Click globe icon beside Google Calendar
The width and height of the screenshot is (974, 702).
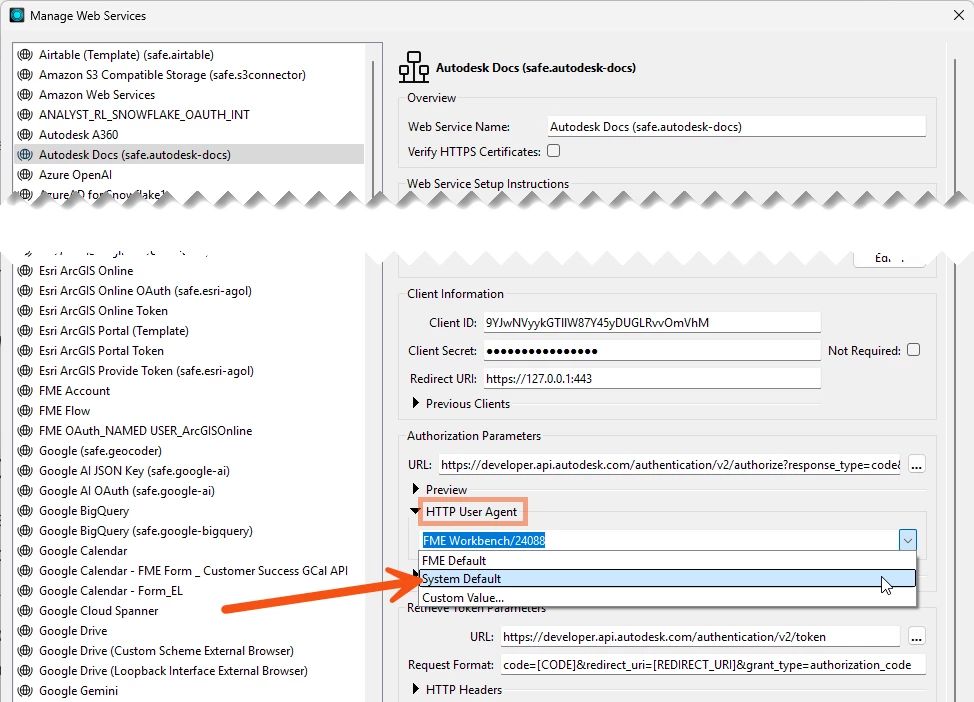pyautogui.click(x=25, y=550)
